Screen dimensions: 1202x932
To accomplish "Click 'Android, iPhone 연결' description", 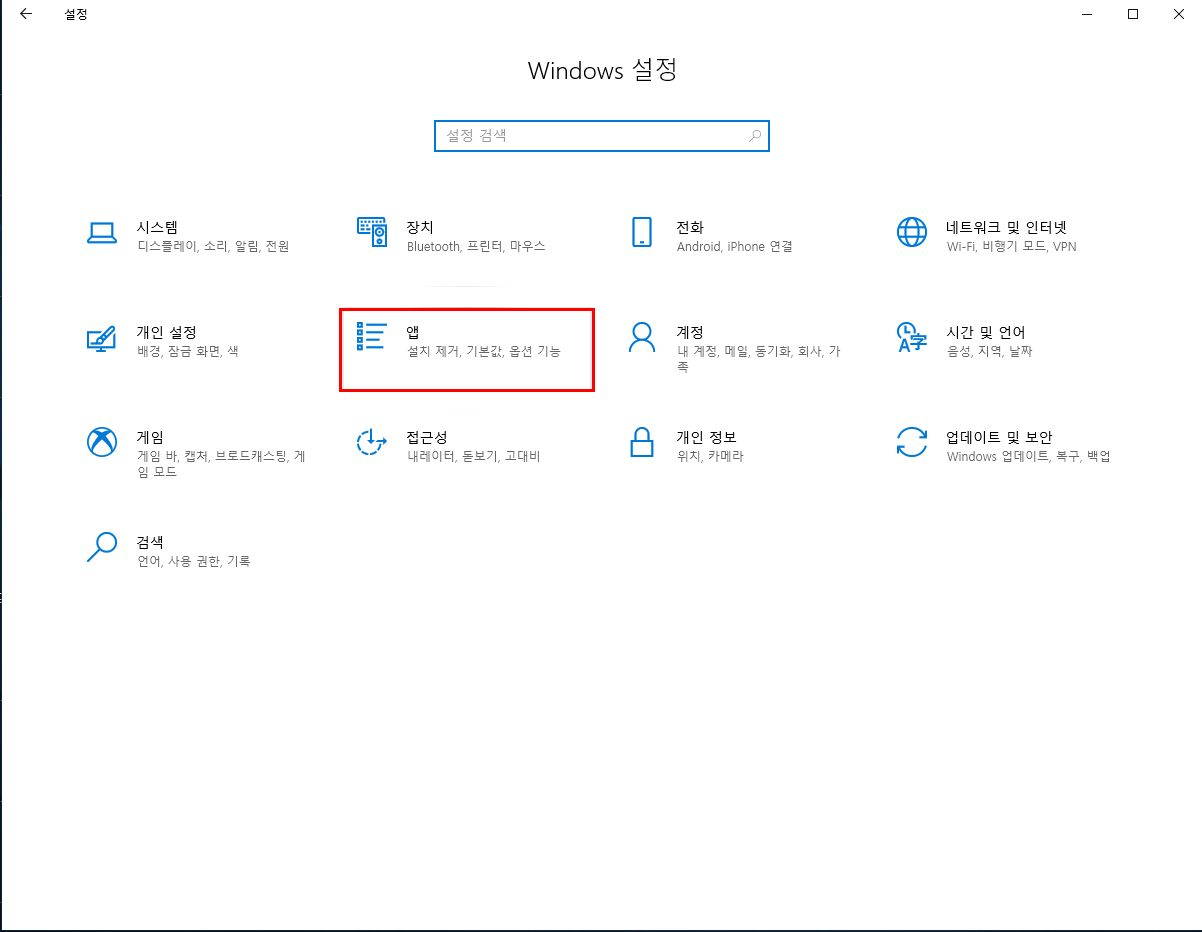I will [734, 246].
